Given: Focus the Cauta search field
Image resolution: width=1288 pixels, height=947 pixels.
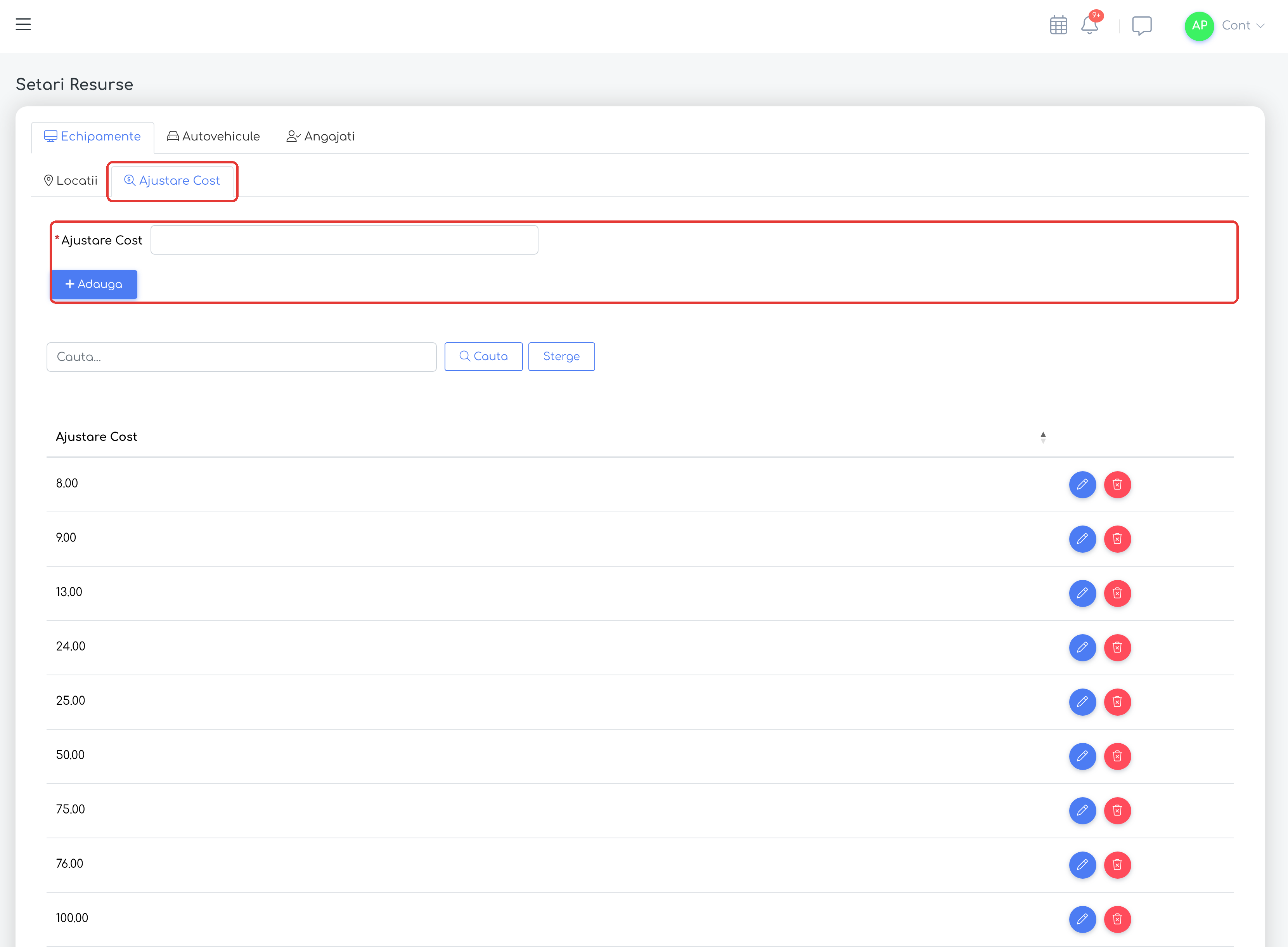Looking at the screenshot, I should (241, 357).
